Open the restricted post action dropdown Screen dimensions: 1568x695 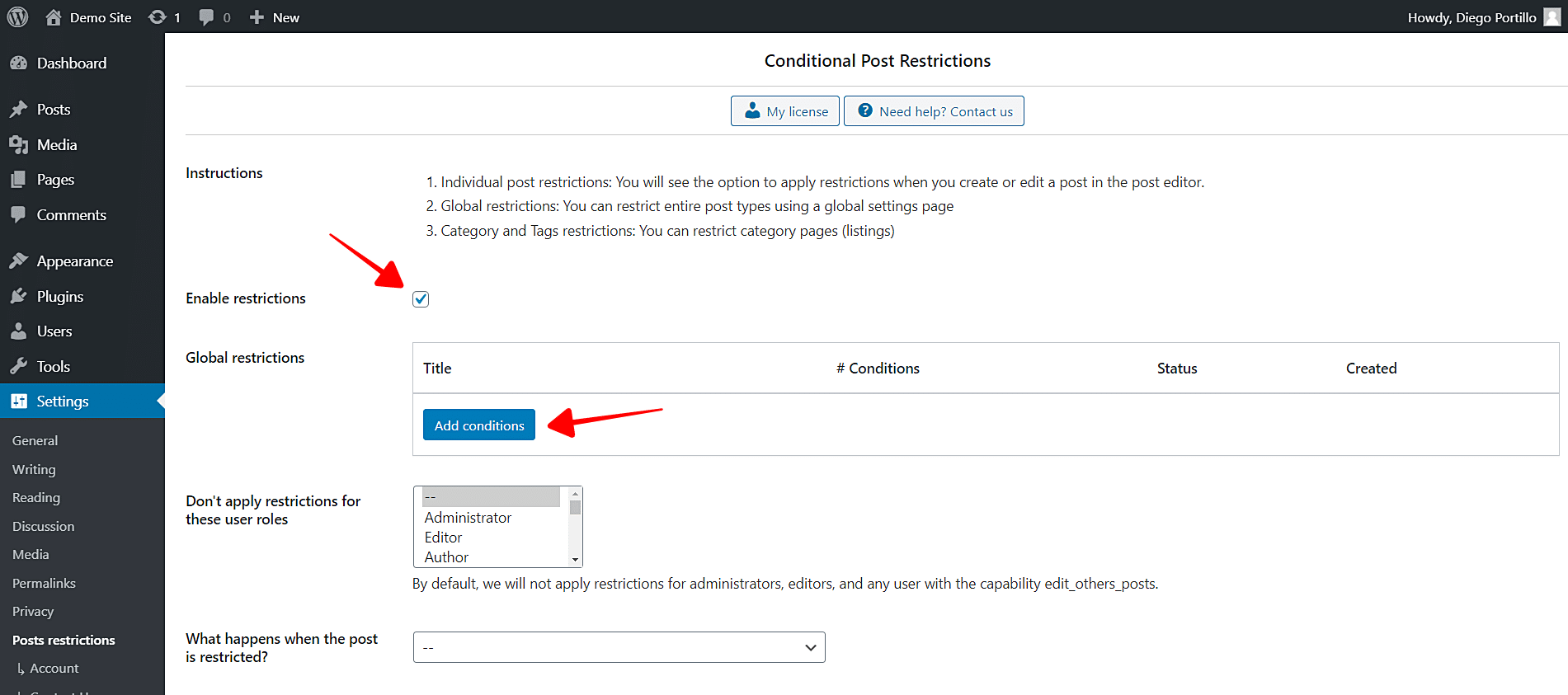tap(619, 647)
